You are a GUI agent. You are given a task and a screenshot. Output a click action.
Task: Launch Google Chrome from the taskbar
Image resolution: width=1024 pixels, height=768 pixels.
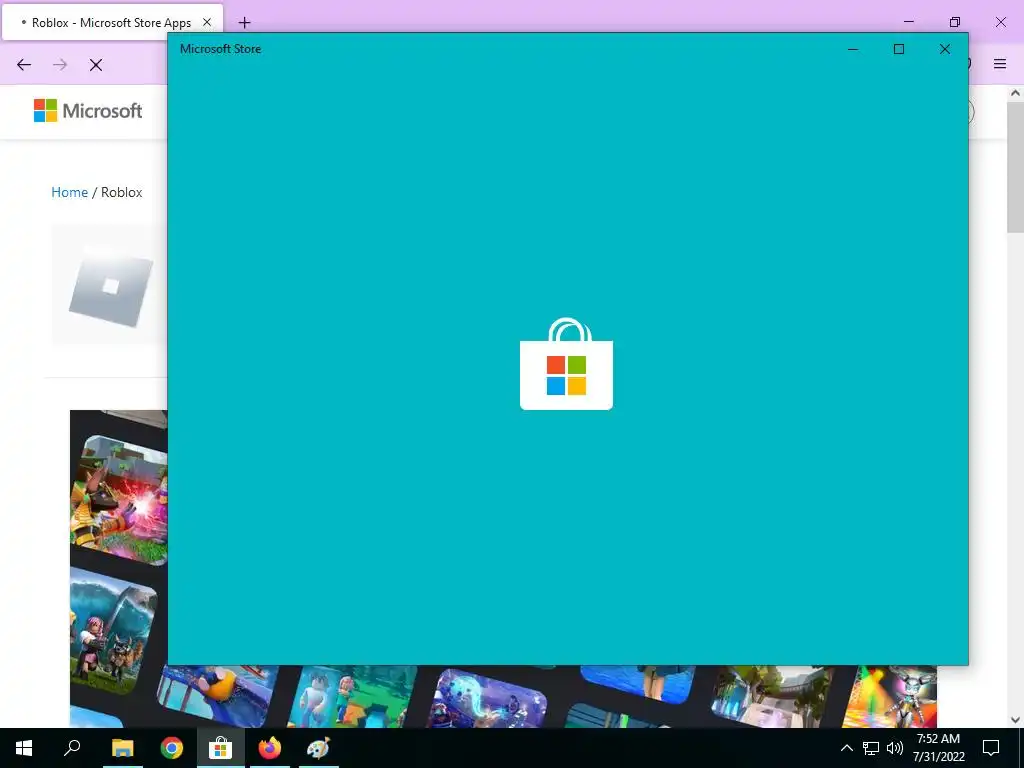(171, 748)
